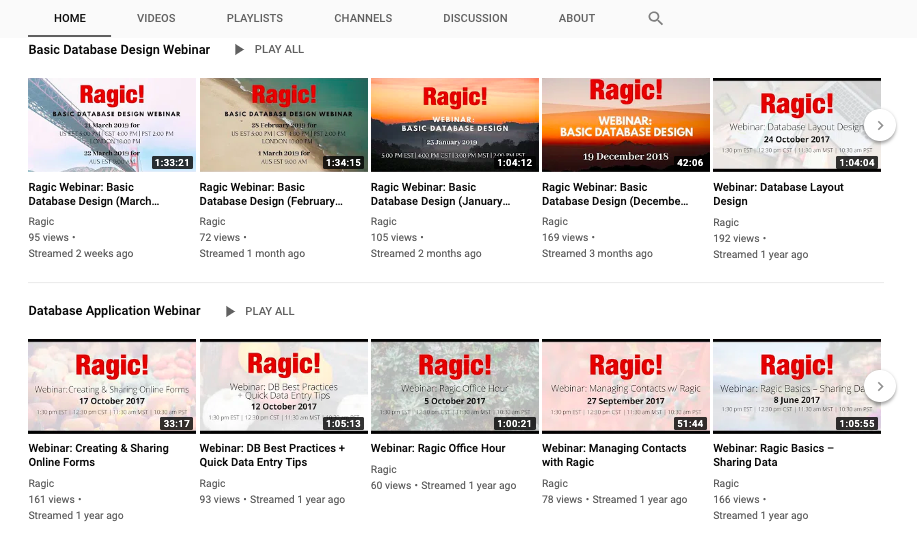Open title 'Webinar: Ragic Basics – Sharing Data'
Image resolution: width=917 pixels, height=541 pixels.
(x=773, y=455)
